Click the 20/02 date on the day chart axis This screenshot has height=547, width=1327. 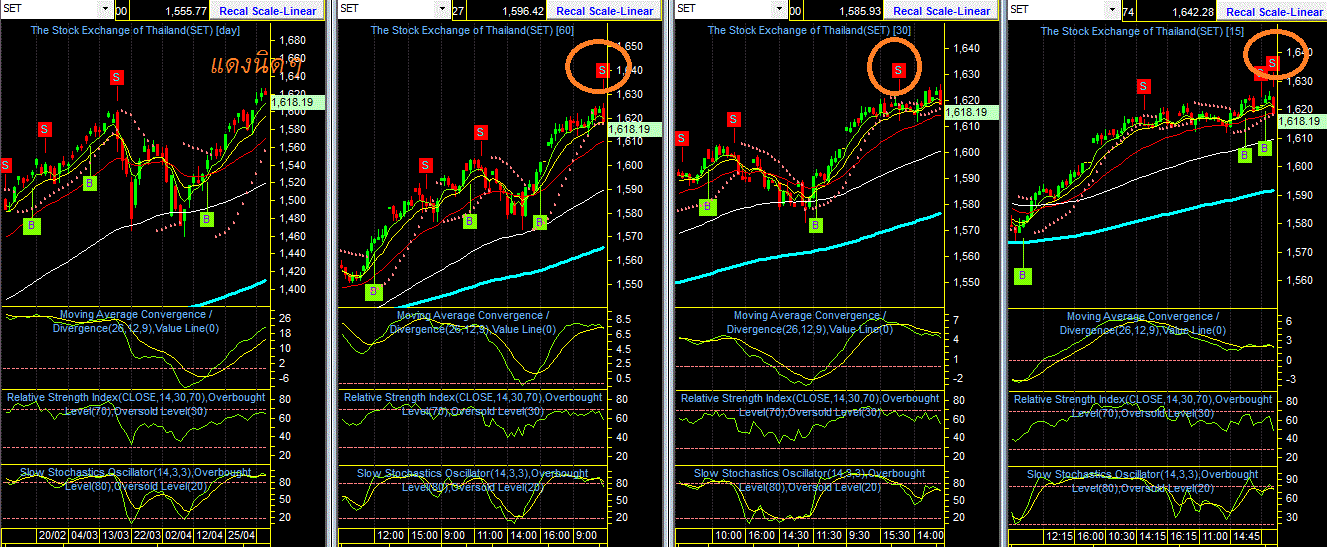[x=51, y=536]
